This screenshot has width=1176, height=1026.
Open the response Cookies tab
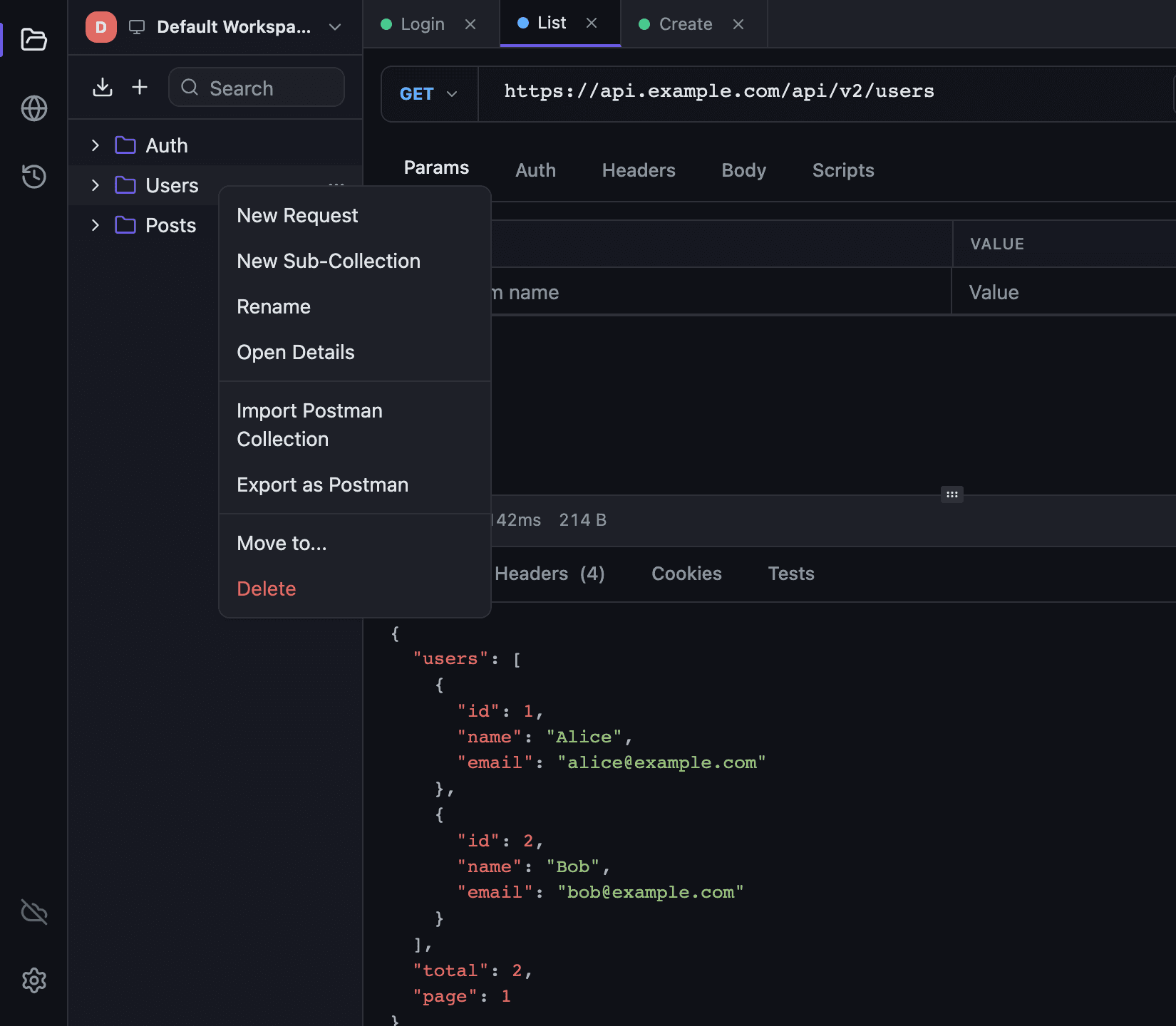pyautogui.click(x=686, y=574)
